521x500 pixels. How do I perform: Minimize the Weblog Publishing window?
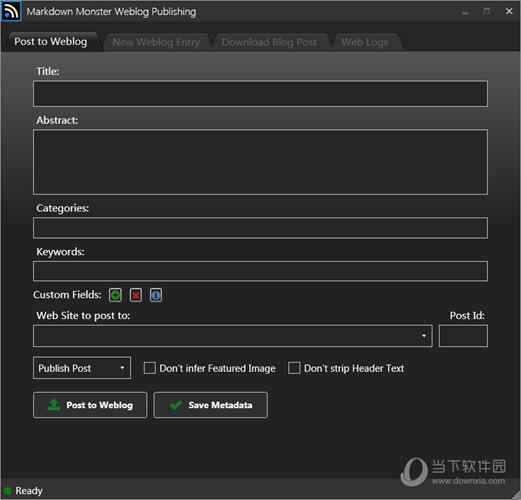tap(465, 12)
